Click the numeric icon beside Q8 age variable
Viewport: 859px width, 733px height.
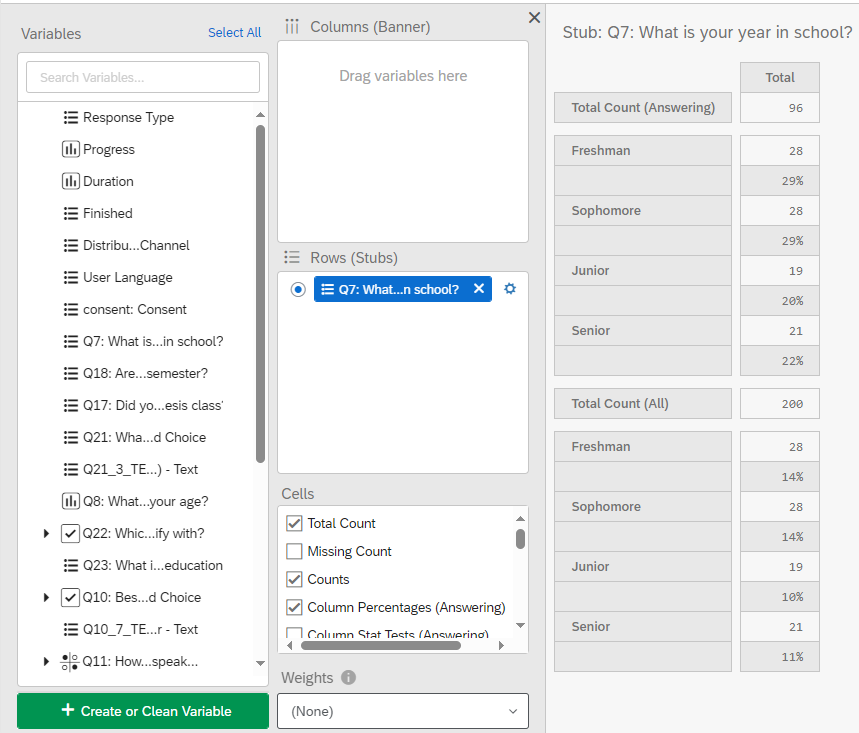(x=71, y=501)
